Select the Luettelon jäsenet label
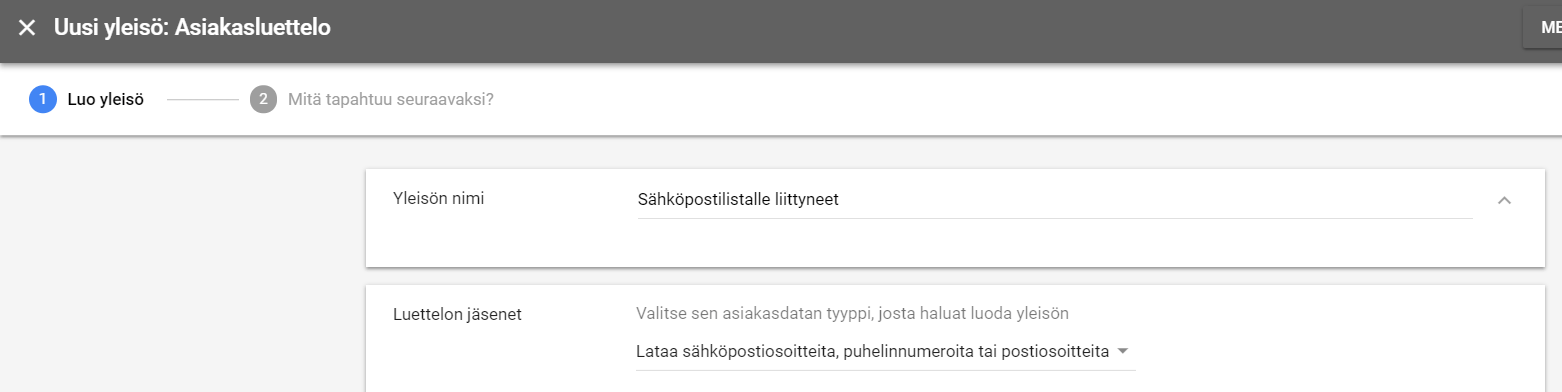 pyautogui.click(x=457, y=314)
